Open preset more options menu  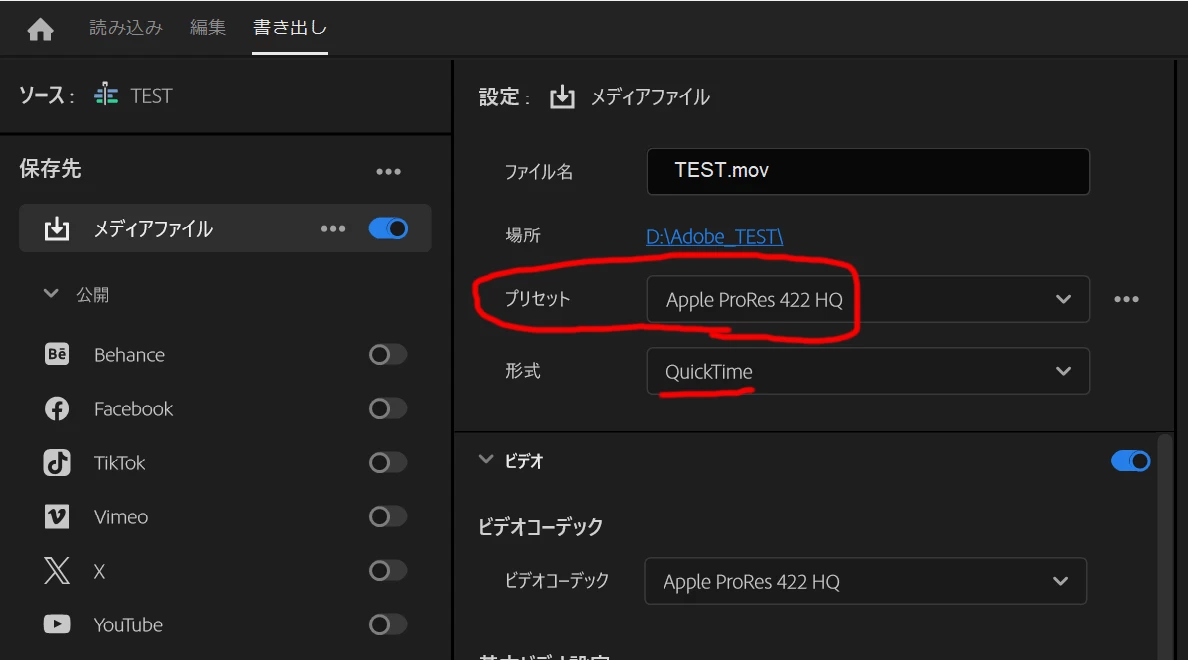tap(1127, 299)
